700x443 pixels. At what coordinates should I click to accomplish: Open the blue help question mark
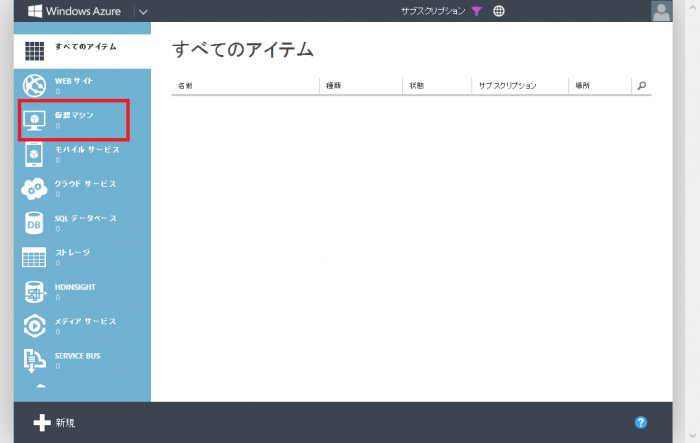(641, 422)
